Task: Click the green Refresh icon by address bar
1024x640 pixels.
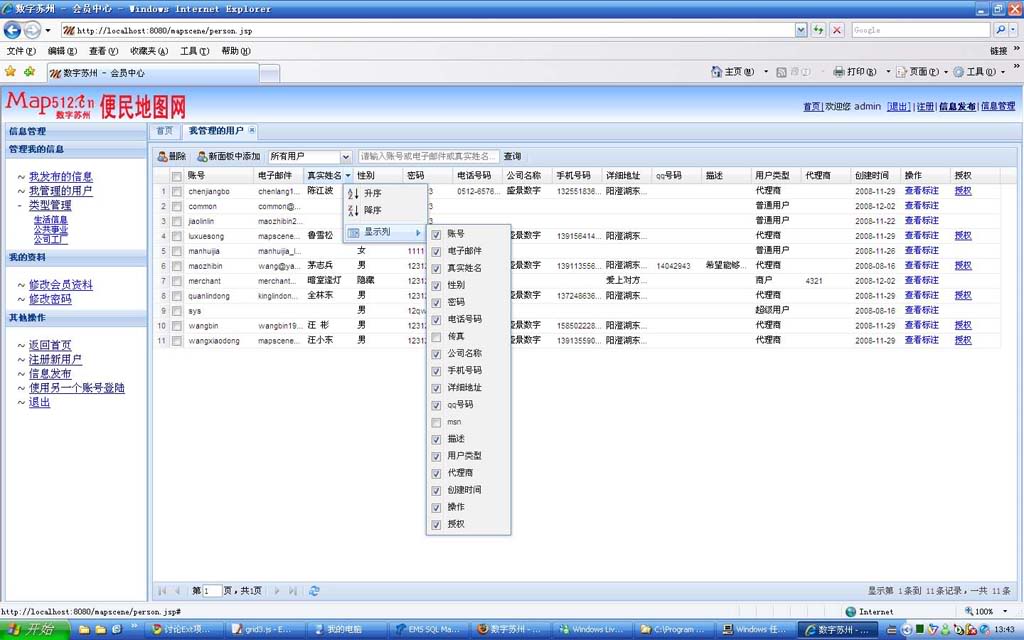Action: point(818,30)
